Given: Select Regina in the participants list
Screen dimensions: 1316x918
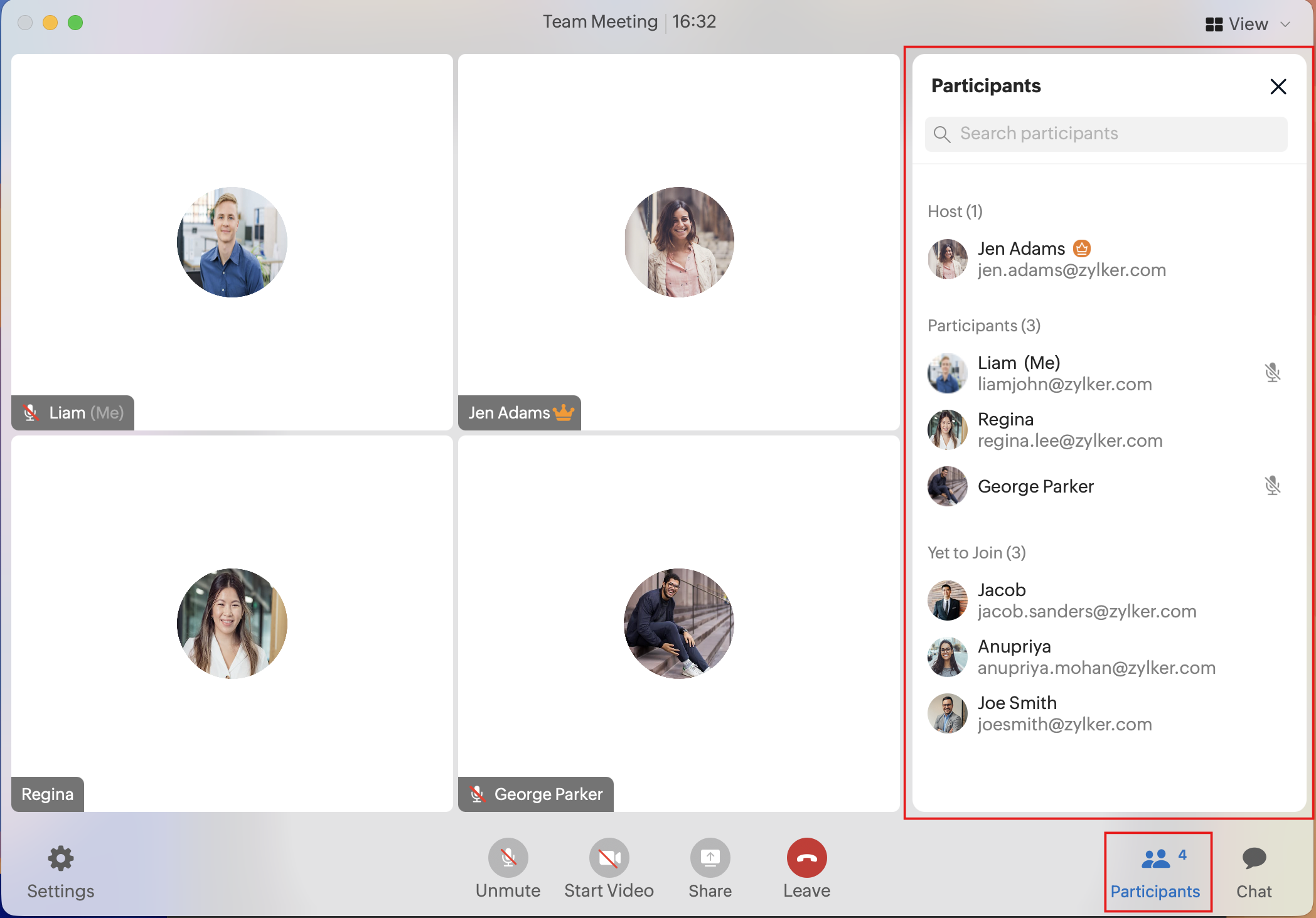Looking at the screenshot, I should [1006, 419].
